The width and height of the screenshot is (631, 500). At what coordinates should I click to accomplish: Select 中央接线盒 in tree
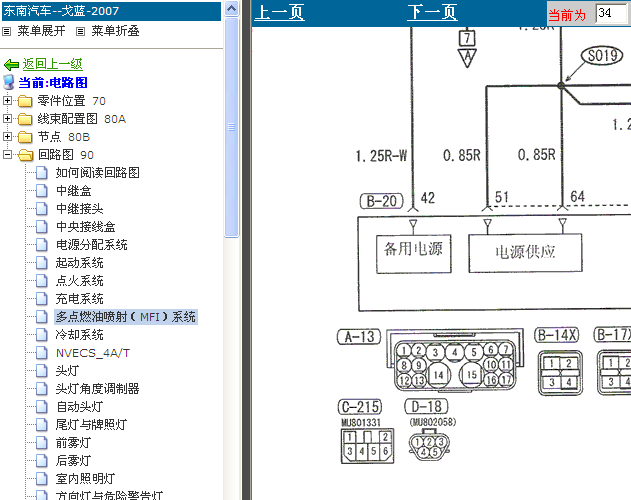coord(86,227)
